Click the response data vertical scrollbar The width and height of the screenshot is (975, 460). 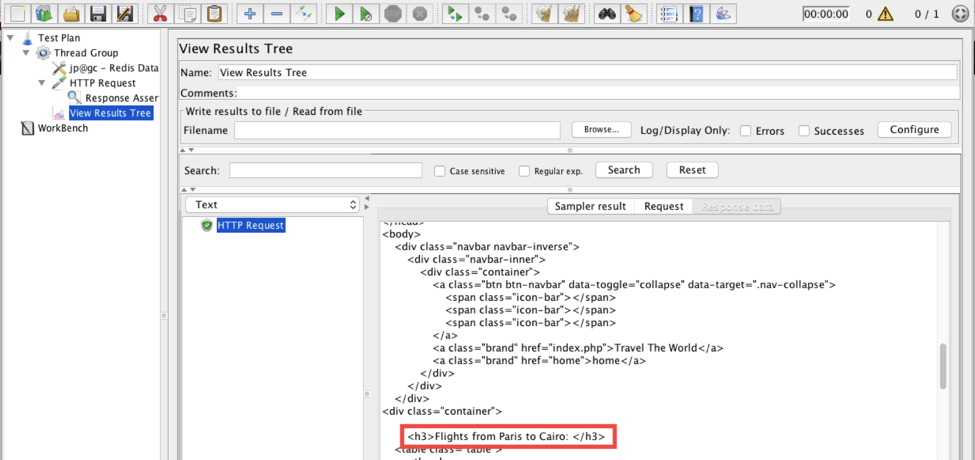(x=944, y=366)
